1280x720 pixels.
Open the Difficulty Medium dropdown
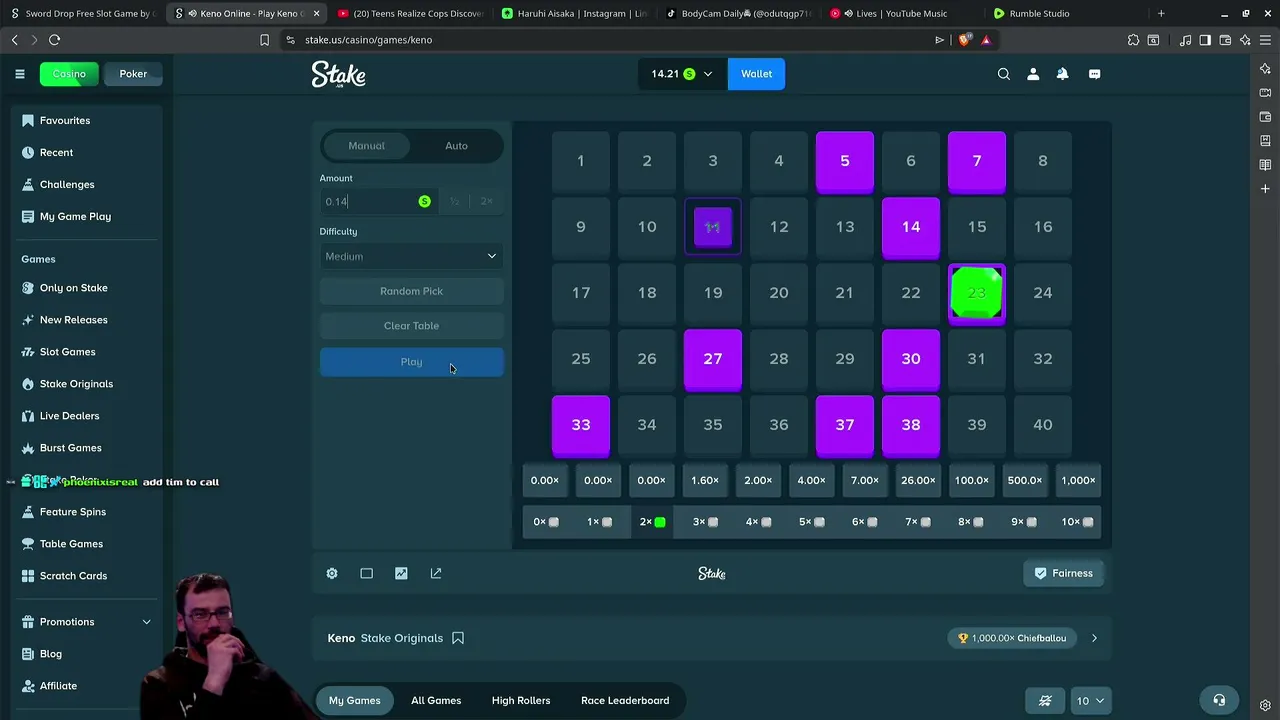(411, 257)
